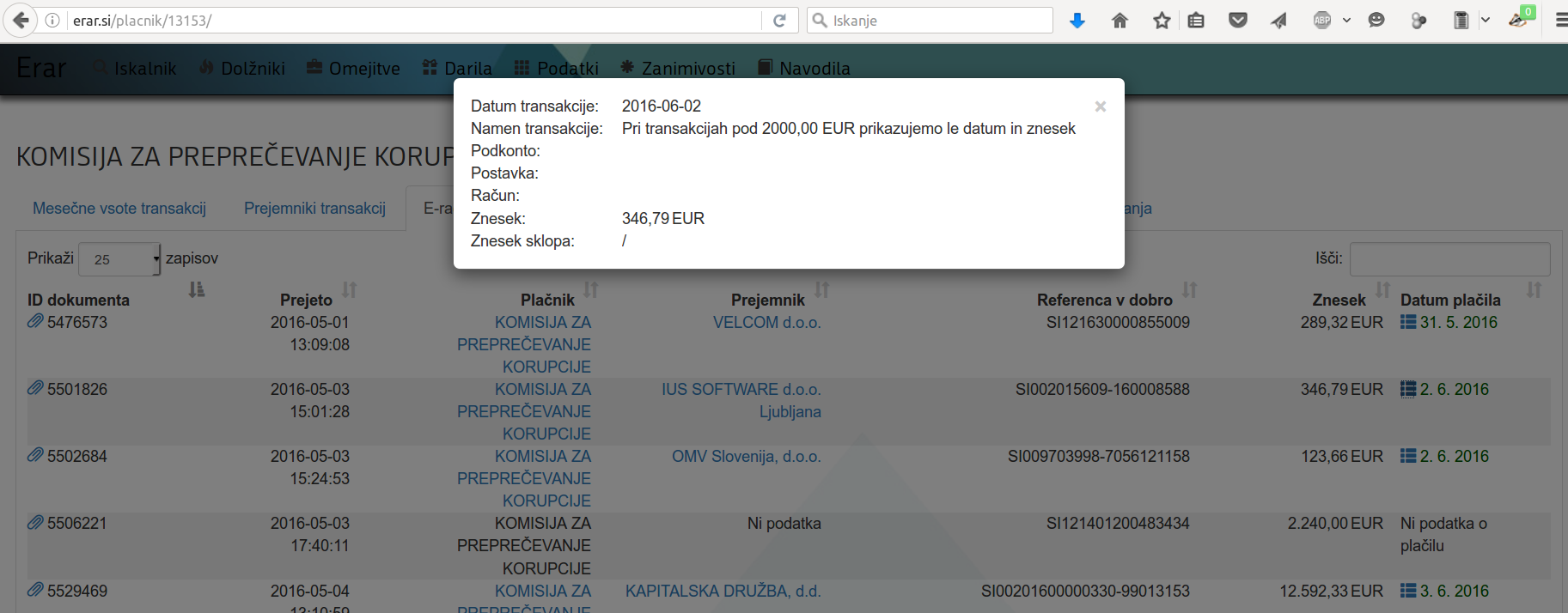Open the paperclip attachment for document 5502684

pyautogui.click(x=35, y=455)
